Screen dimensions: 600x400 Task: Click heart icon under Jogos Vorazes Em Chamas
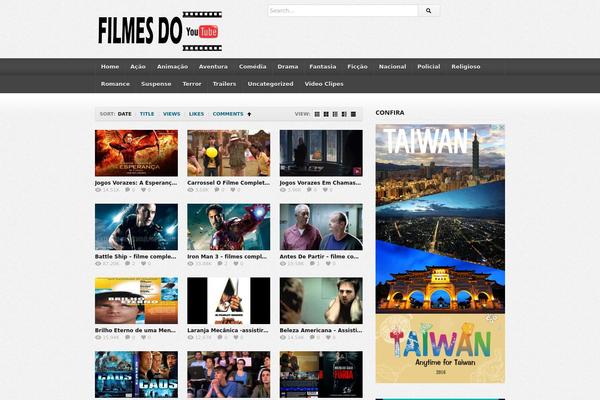coord(325,190)
